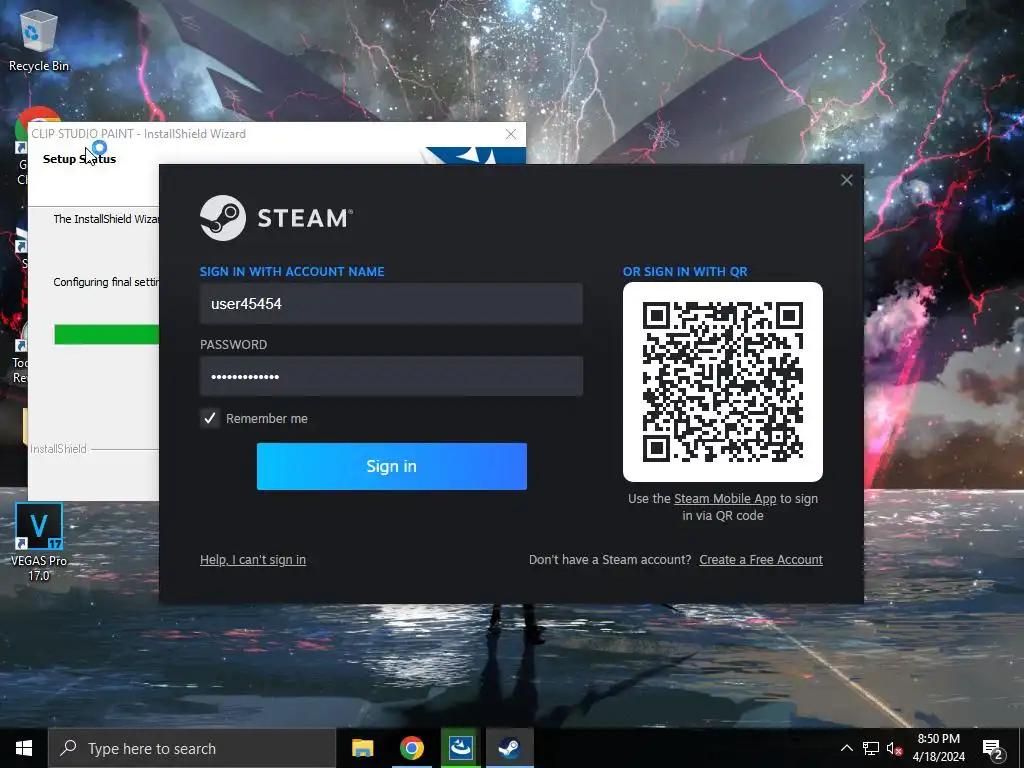Open the Steam Mobile App link
The width and height of the screenshot is (1024, 768).
[x=725, y=498]
